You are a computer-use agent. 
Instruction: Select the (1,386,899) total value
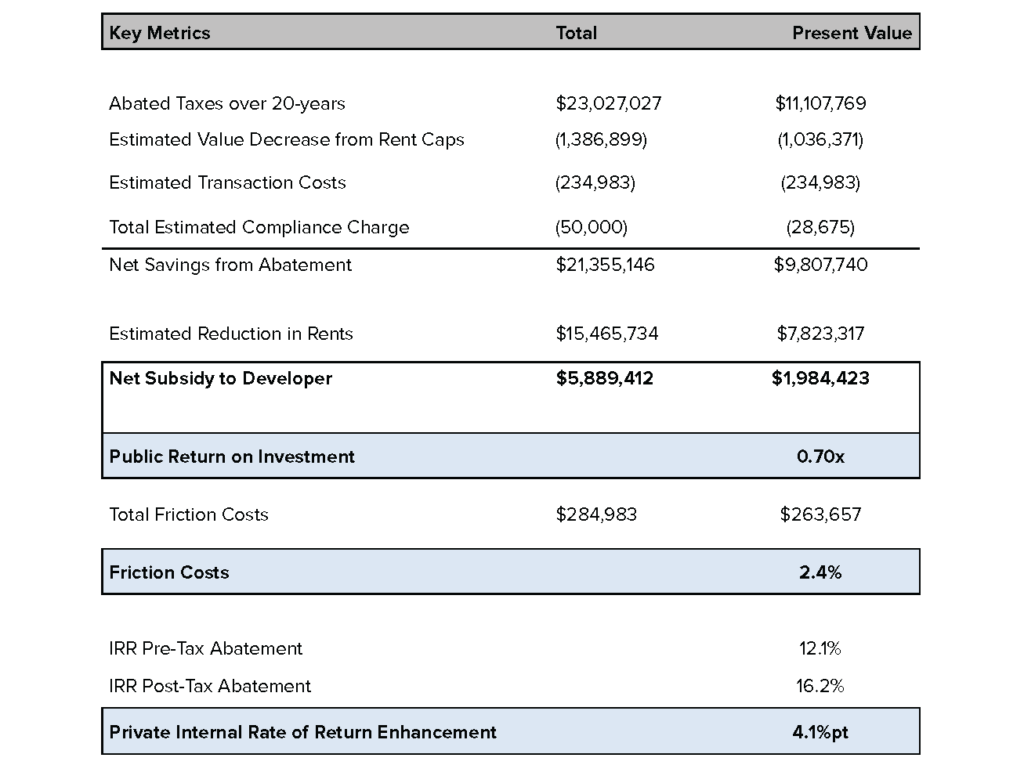click(601, 140)
